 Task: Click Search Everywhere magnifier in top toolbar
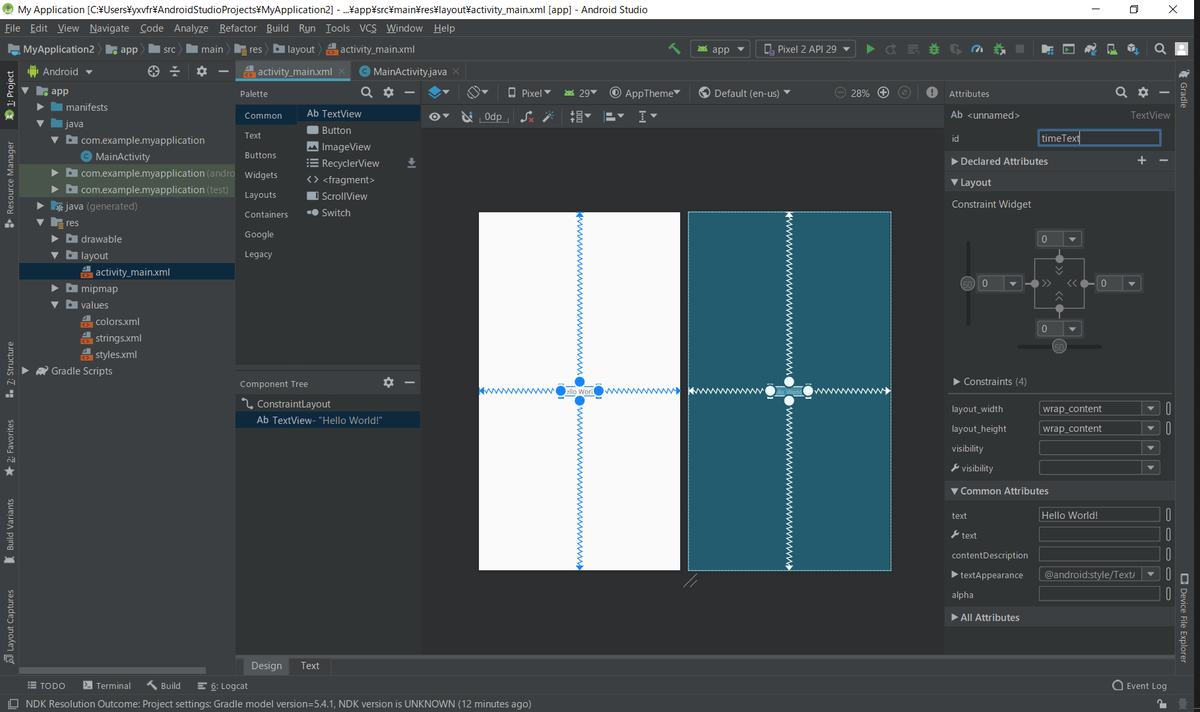1160,48
